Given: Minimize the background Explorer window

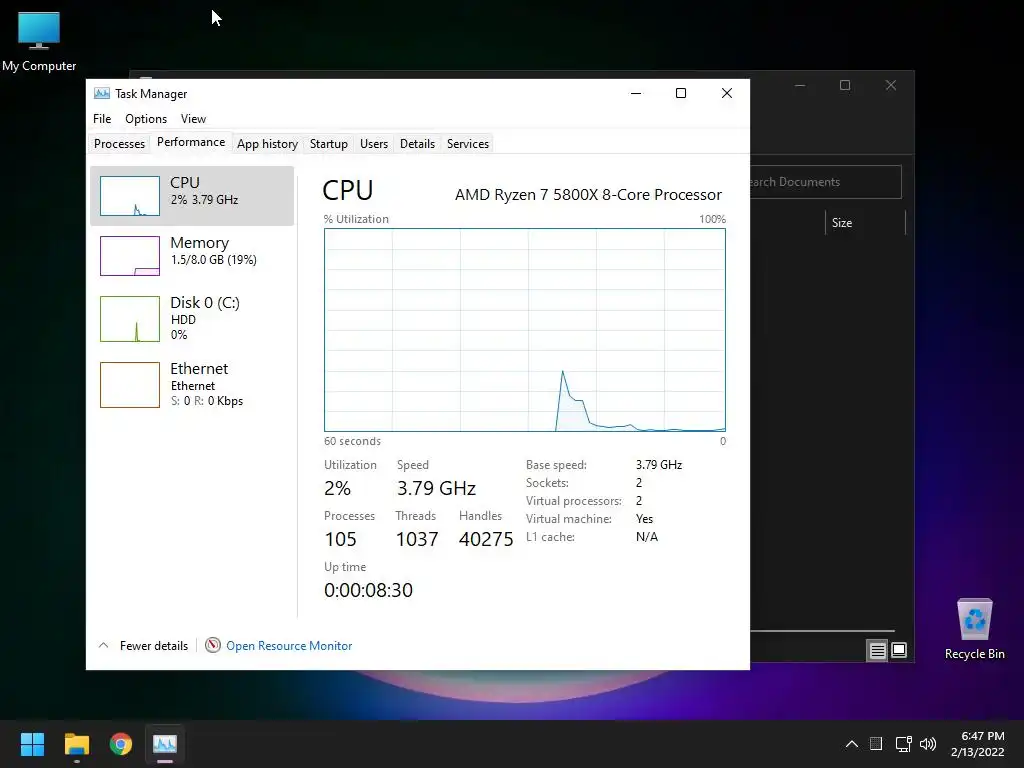Looking at the screenshot, I should tap(800, 86).
